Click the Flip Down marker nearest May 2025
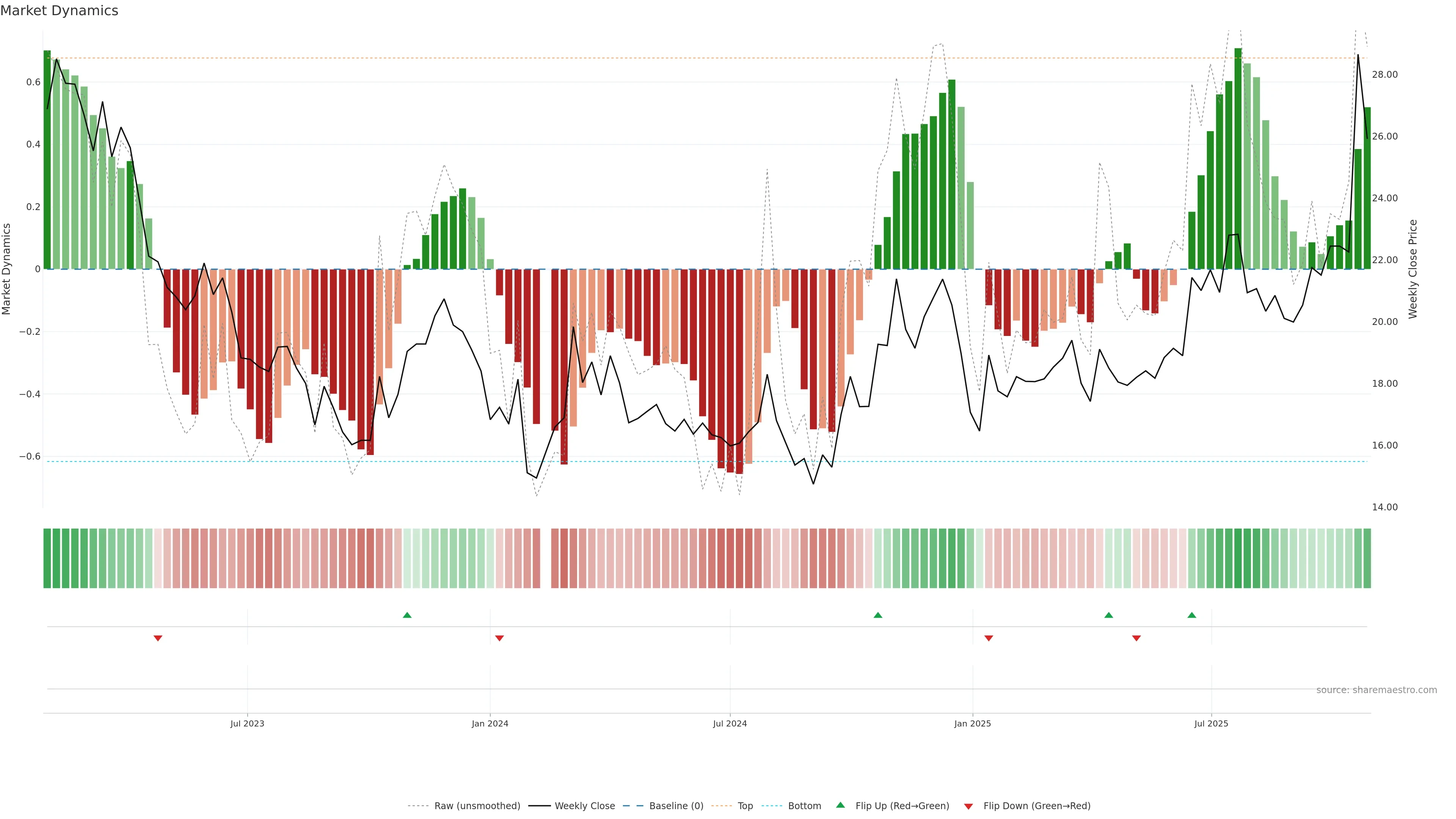 click(1136, 638)
